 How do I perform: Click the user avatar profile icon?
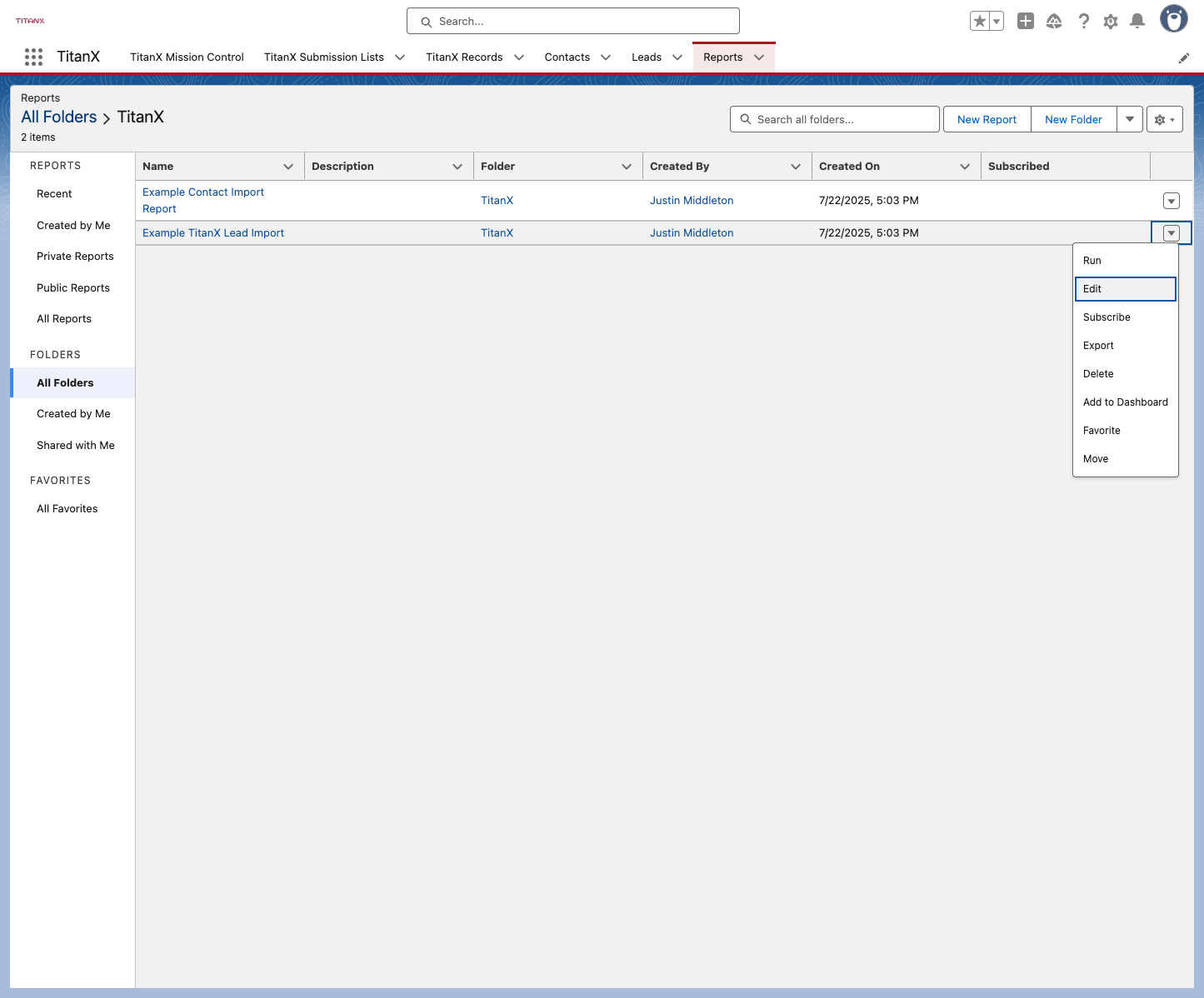[1174, 19]
